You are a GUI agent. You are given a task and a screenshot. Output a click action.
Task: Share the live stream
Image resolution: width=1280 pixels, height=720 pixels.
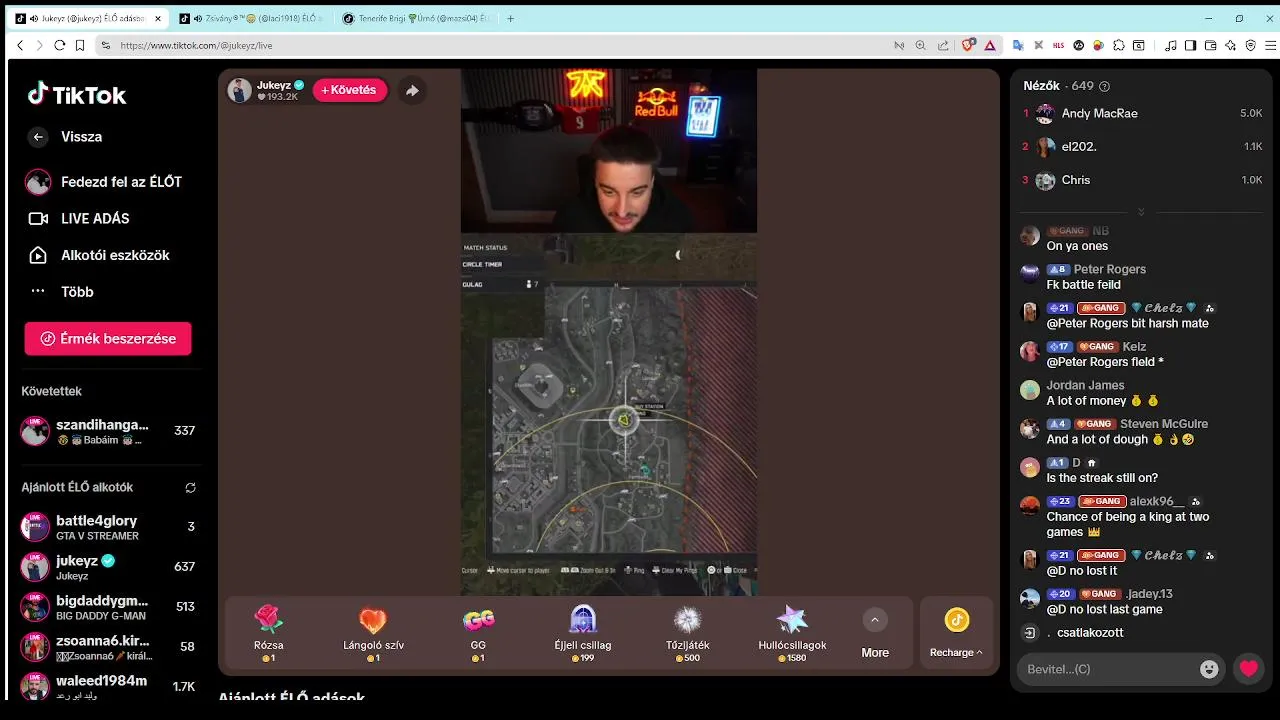point(412,90)
